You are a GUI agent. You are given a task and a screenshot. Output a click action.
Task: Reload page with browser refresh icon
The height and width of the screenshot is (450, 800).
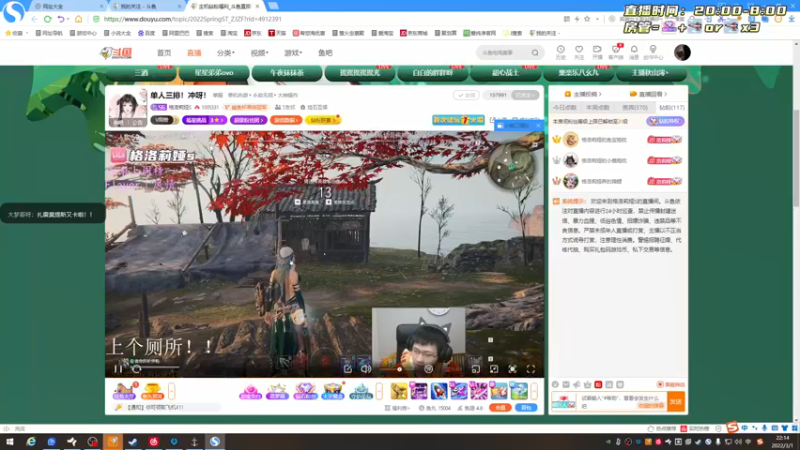coord(47,19)
